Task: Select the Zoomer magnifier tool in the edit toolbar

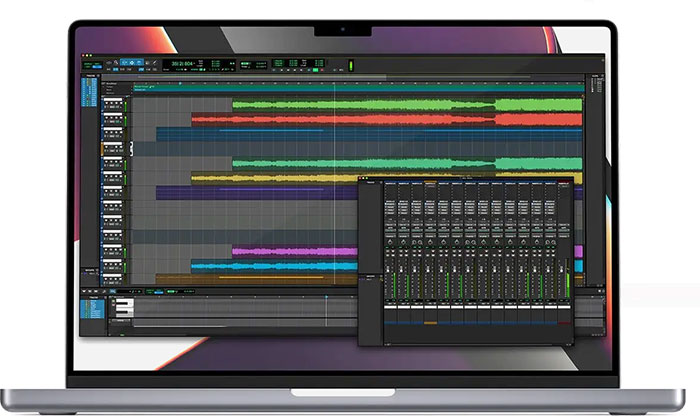Action: point(116,62)
